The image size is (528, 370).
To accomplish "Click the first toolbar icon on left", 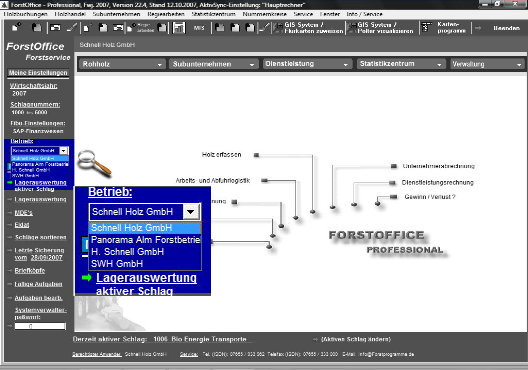I will [x=16, y=27].
